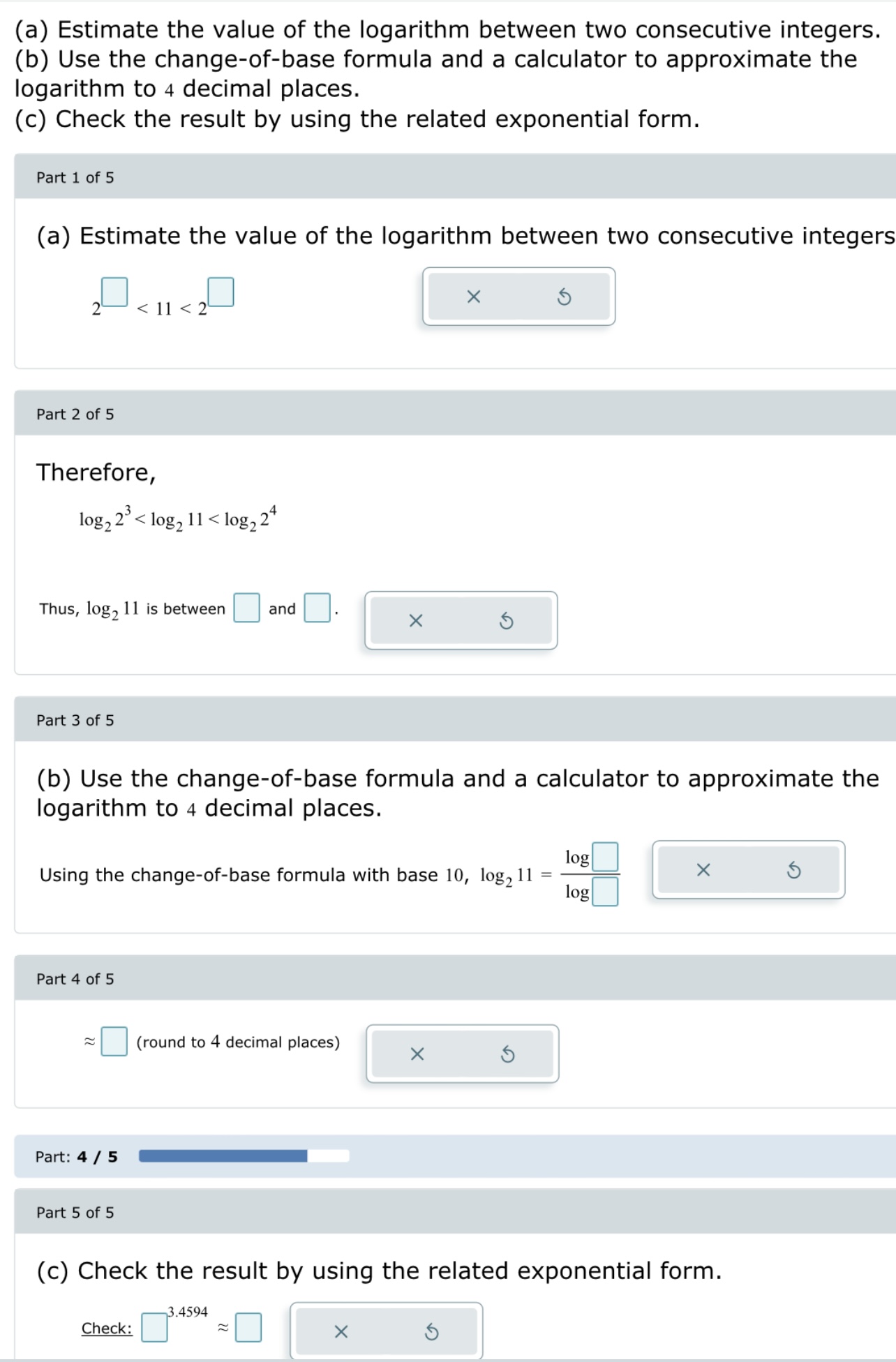Click the second exponent box in Part 1
Image resolution: width=896 pixels, height=1362 pixels.
(220, 292)
